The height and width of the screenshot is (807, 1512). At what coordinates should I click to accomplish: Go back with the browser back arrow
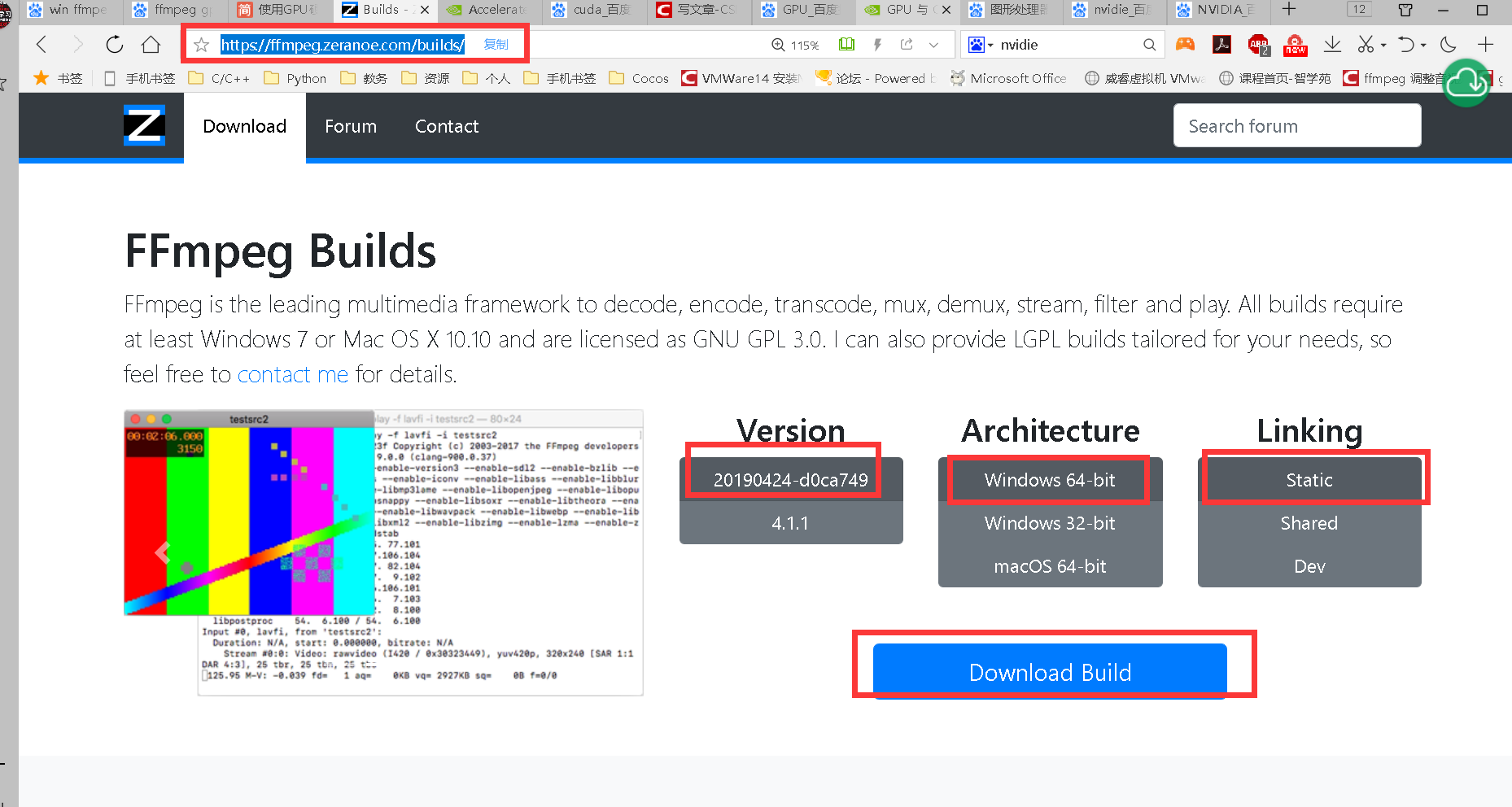click(42, 45)
